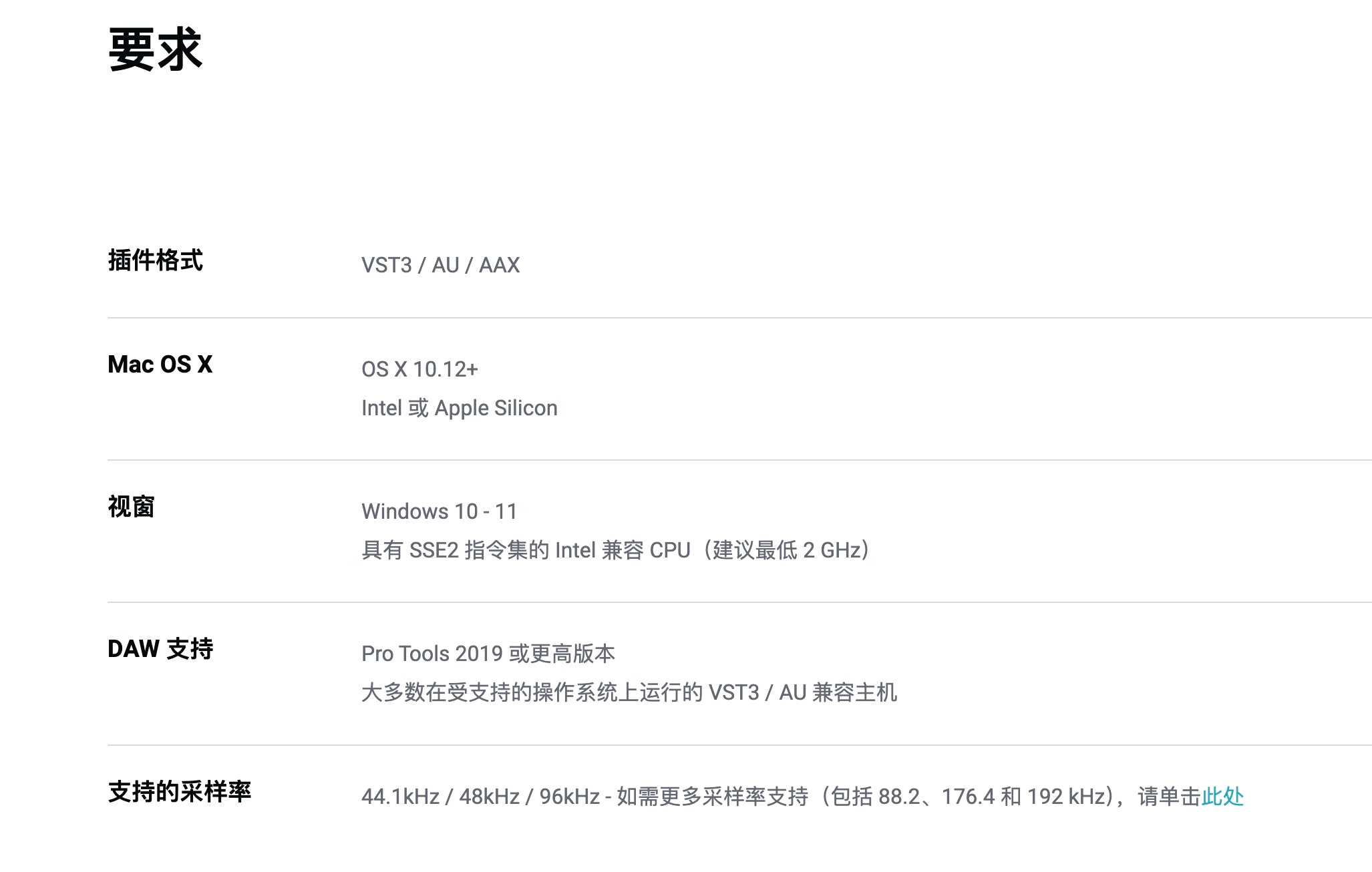This screenshot has height=872, width=1372.
Task: Click the Windows 10 - 11 text
Action: (x=440, y=511)
